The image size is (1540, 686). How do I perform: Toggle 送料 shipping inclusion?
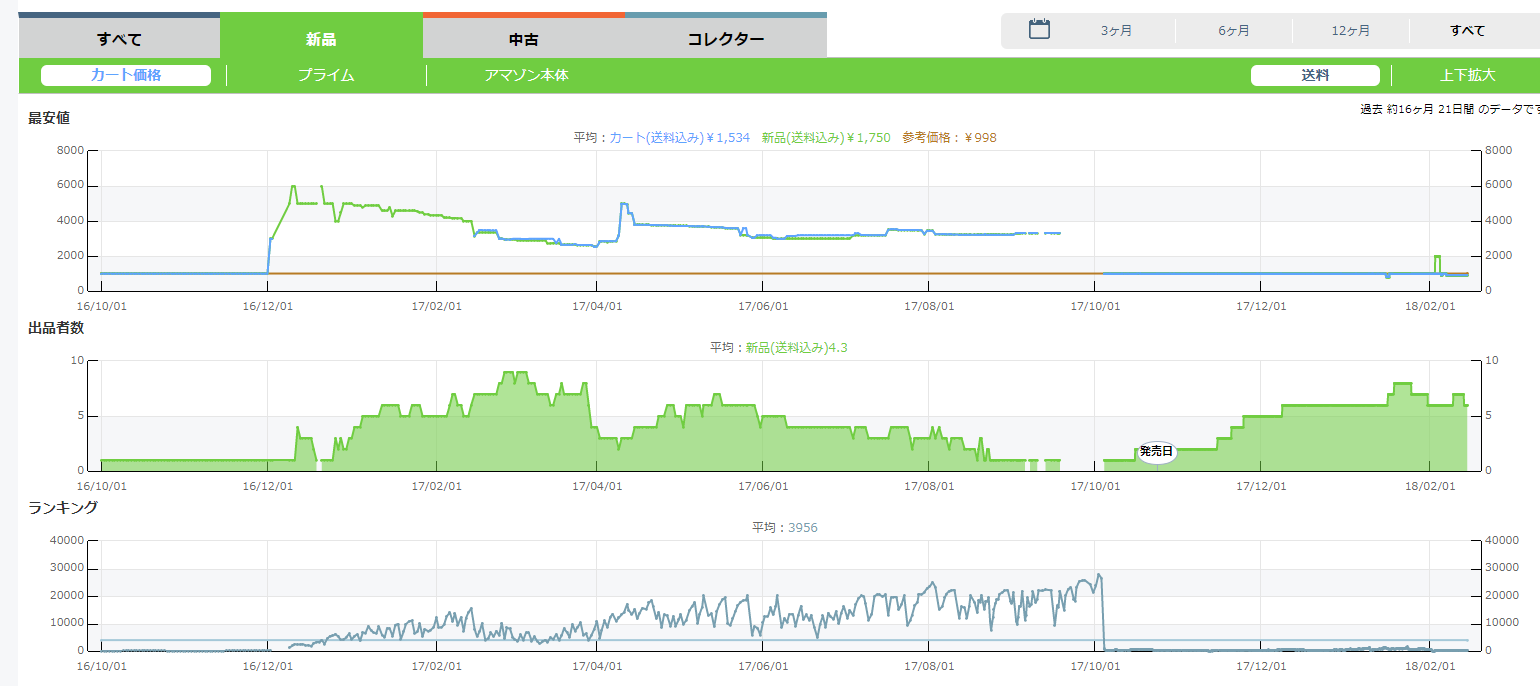(x=1315, y=75)
